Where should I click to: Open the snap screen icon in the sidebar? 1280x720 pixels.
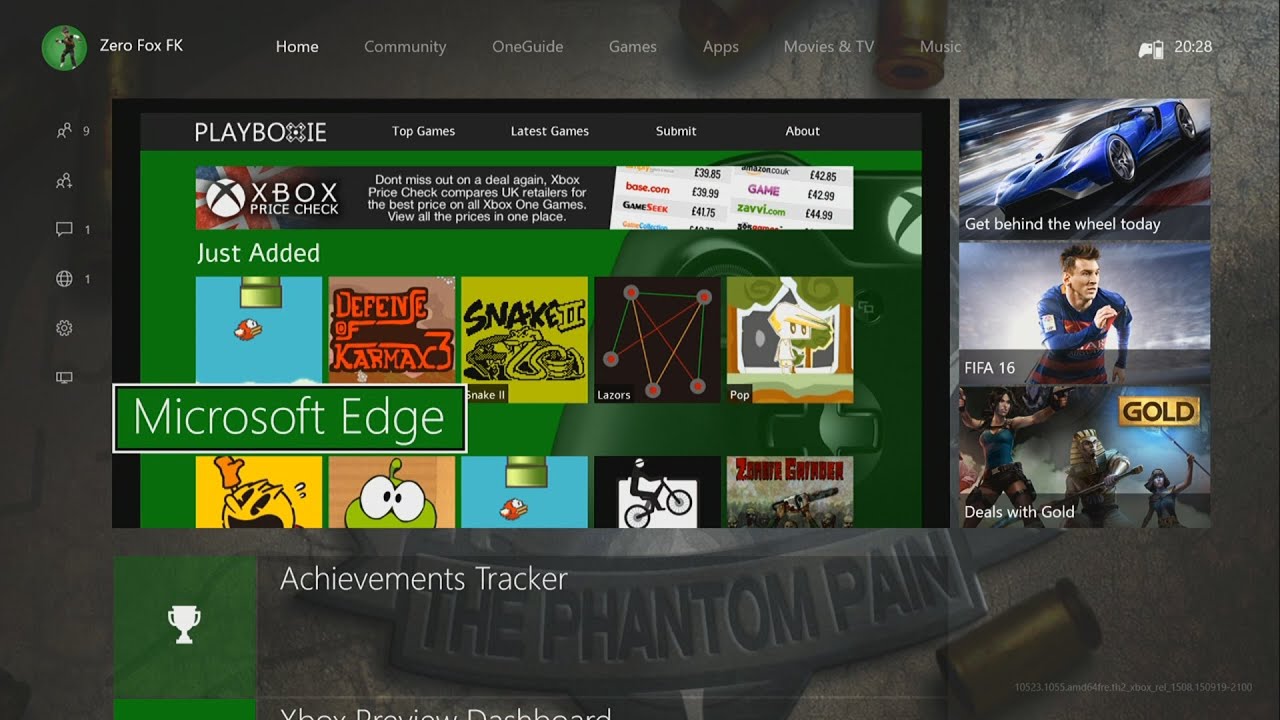coord(64,377)
